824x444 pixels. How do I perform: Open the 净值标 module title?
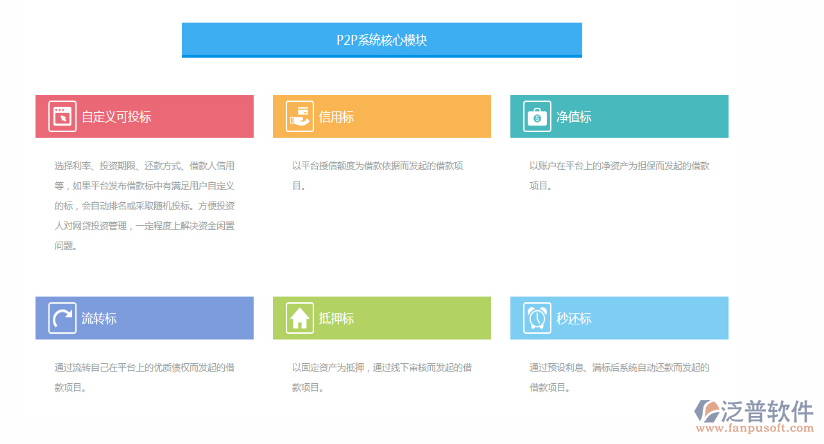coord(573,117)
